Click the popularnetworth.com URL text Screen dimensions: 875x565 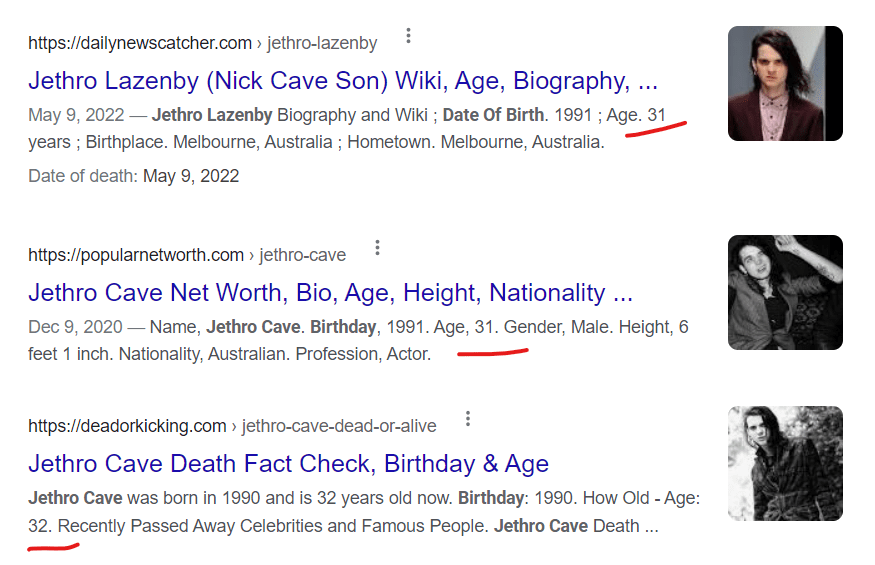(x=136, y=255)
